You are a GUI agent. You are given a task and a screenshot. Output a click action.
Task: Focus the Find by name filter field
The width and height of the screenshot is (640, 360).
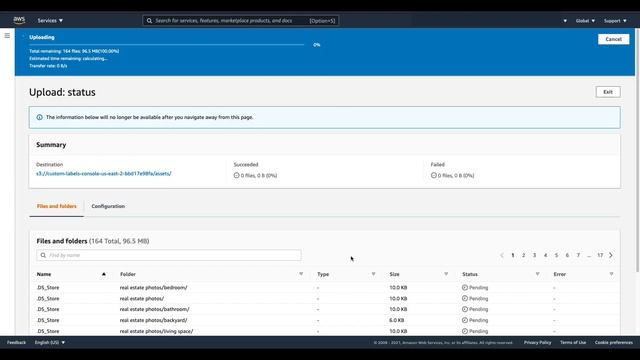[x=169, y=255]
